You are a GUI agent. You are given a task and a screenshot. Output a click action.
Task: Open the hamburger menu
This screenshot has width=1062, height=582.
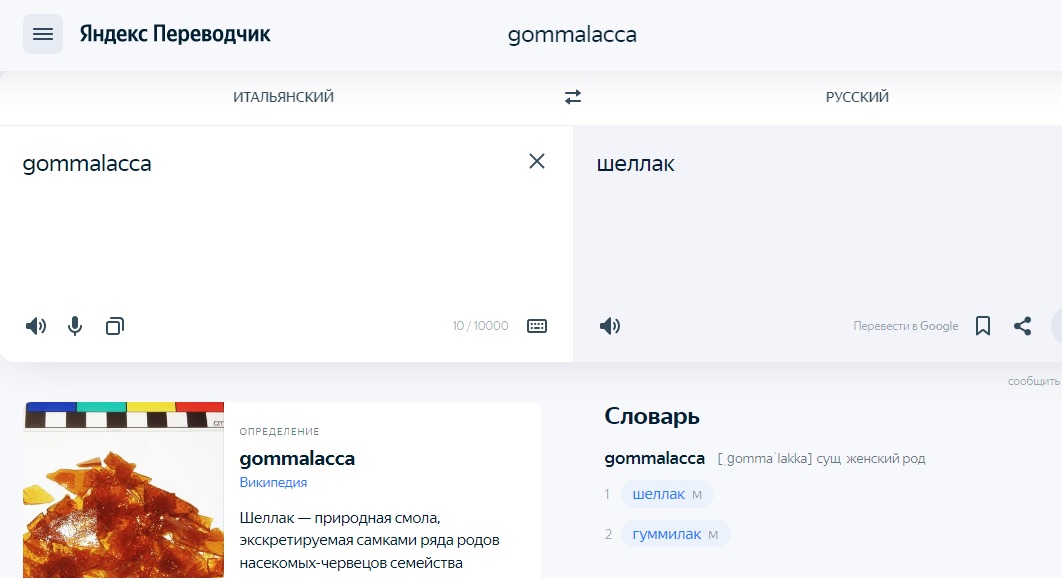43,34
